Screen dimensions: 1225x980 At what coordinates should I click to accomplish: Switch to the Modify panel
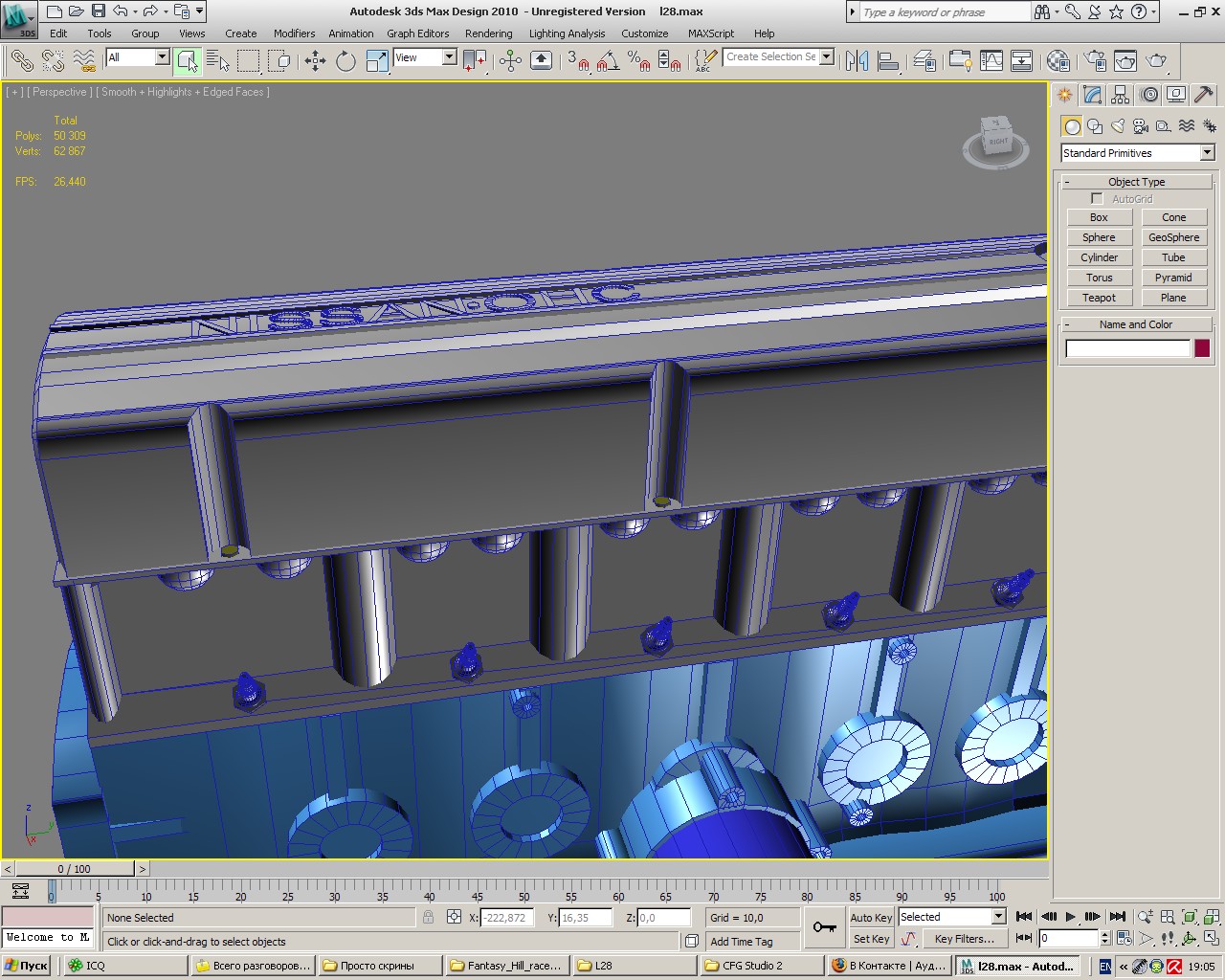point(1093,95)
